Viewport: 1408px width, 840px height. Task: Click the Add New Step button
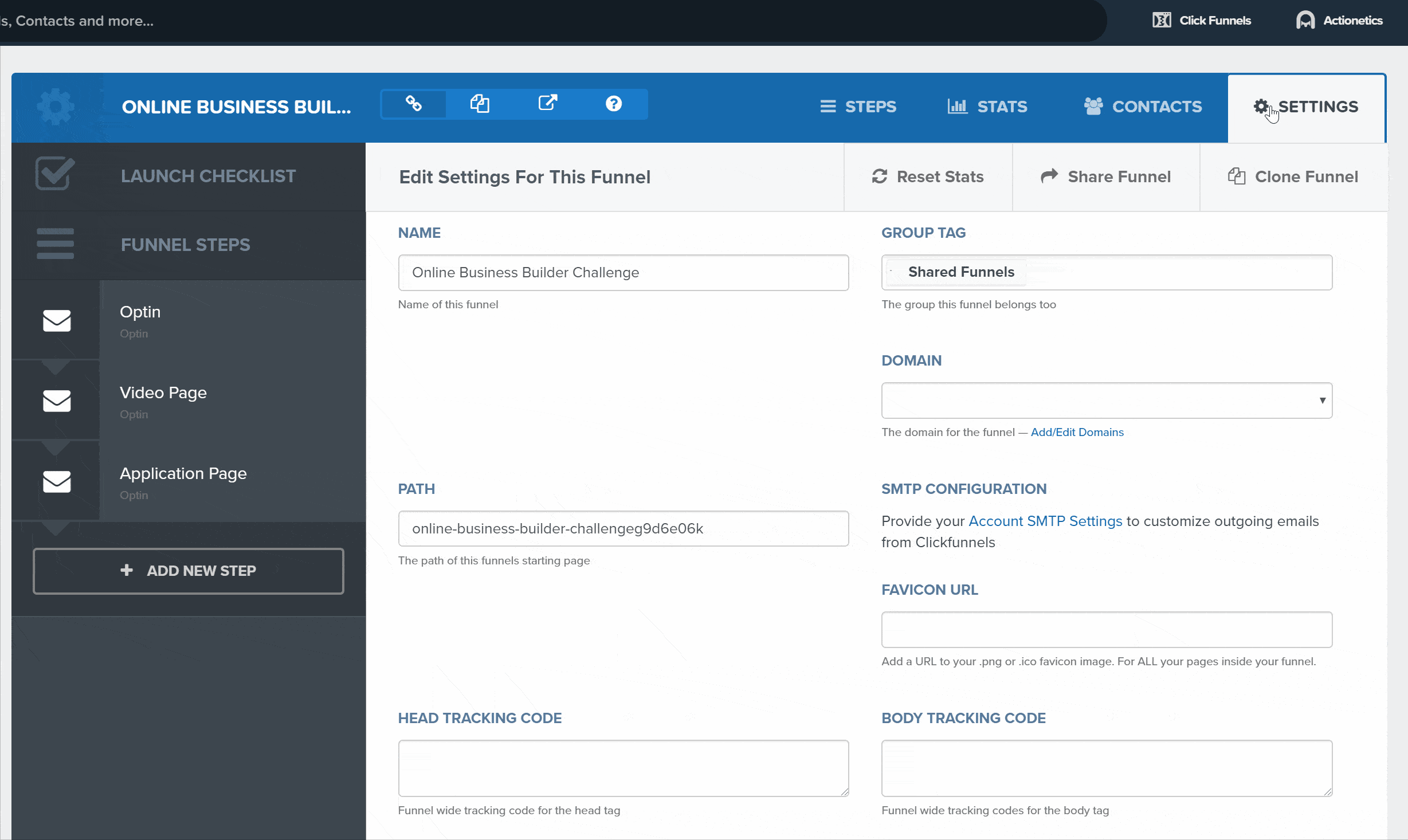click(189, 571)
